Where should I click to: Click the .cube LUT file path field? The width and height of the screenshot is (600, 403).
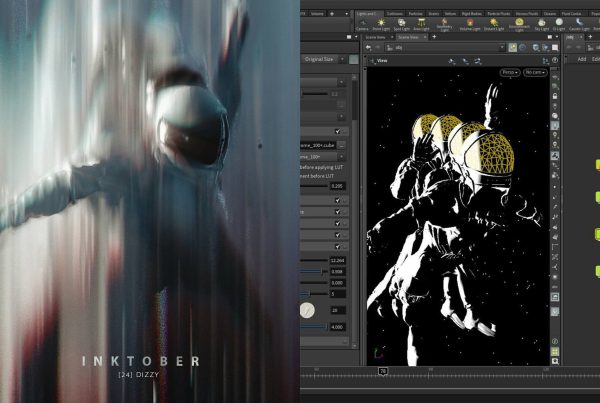click(318, 145)
